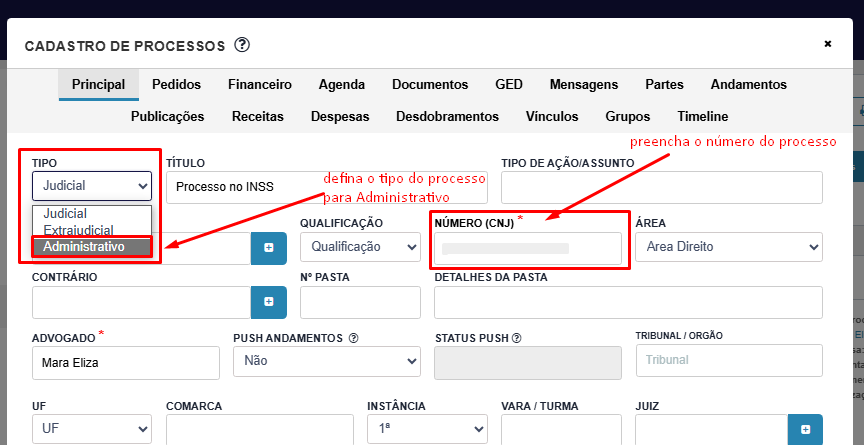Image resolution: width=864 pixels, height=445 pixels.
Task: Show the Timeline tab
Action: 703,117
